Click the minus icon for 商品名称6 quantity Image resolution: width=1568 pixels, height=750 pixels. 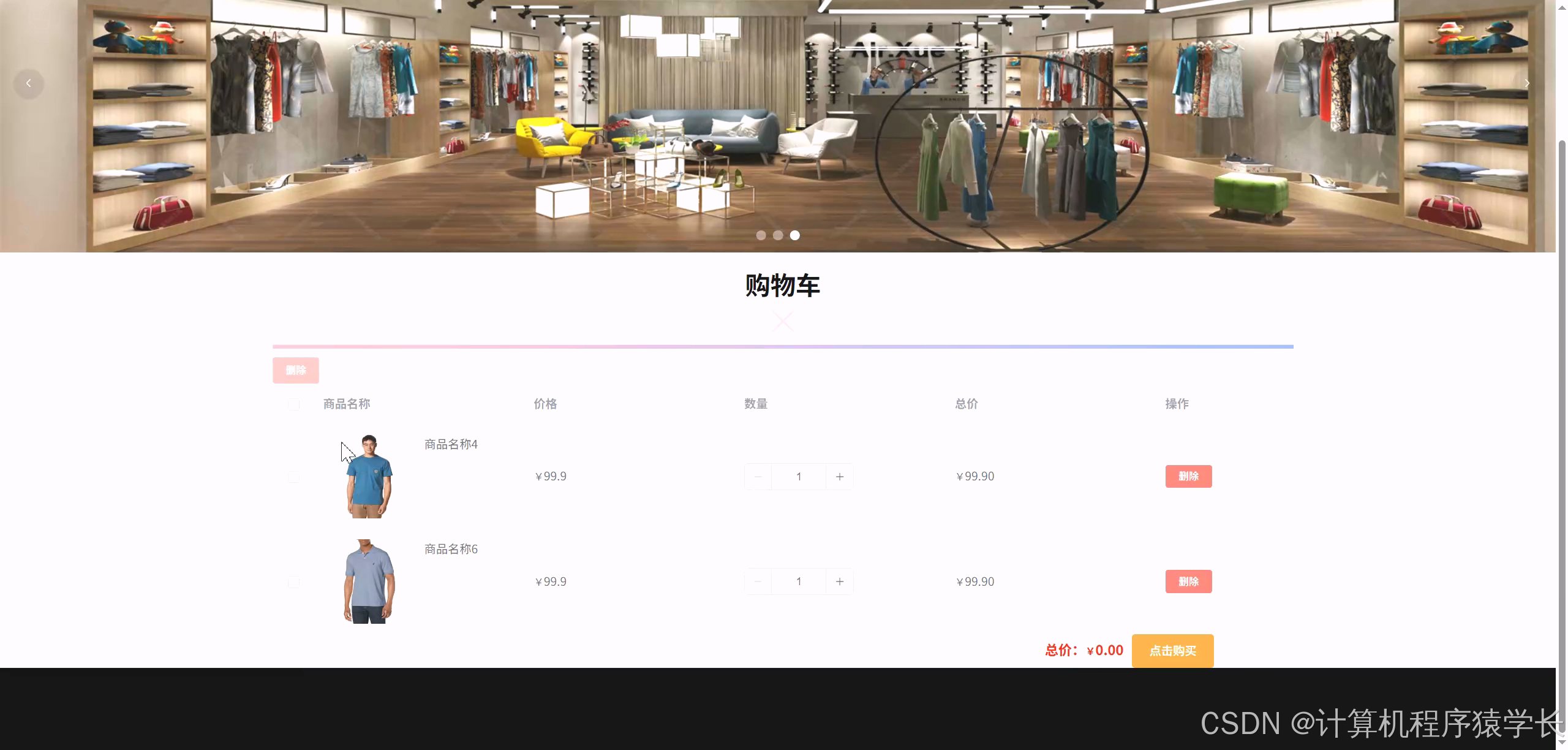point(758,581)
